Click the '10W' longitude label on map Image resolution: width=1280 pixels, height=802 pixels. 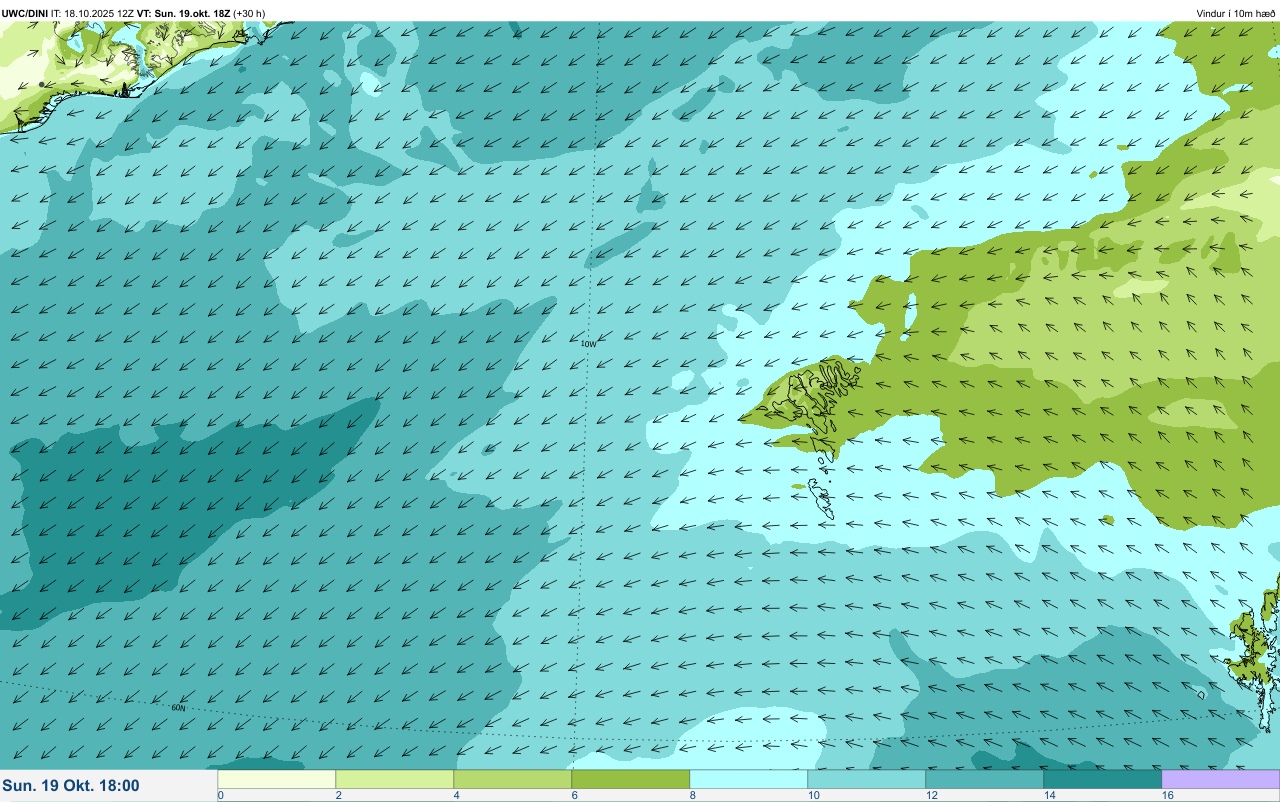point(588,343)
